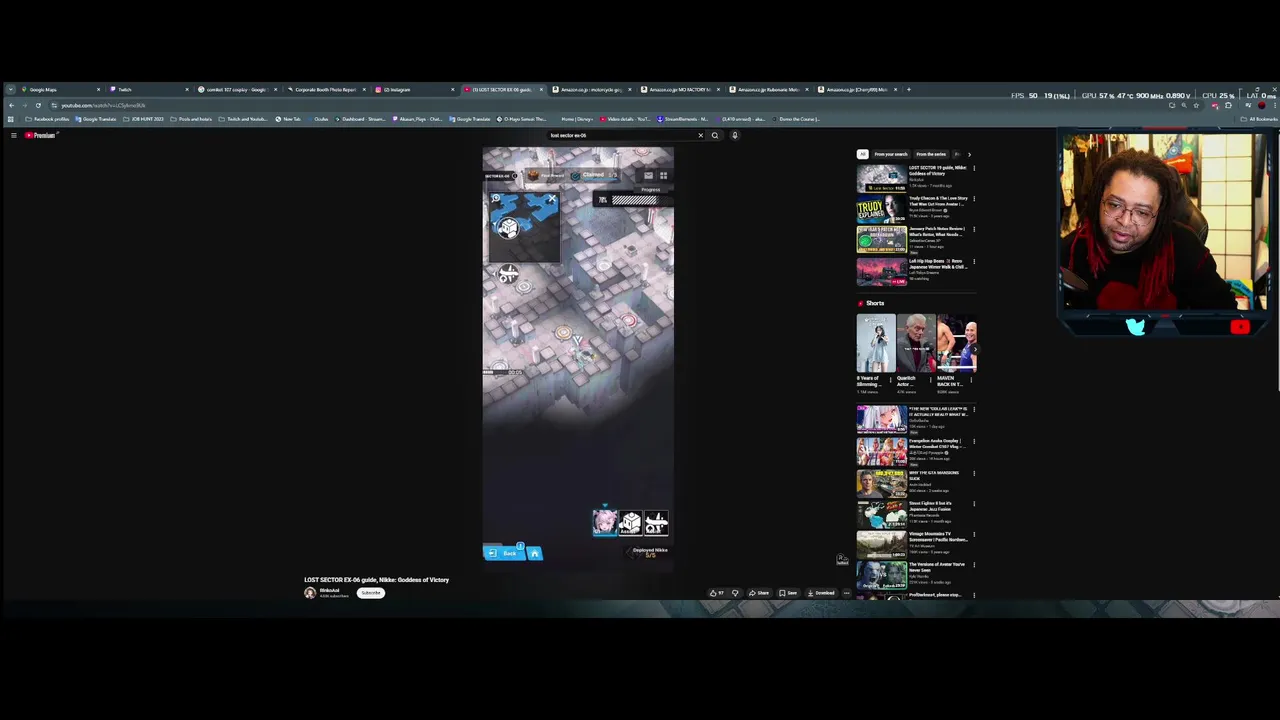The height and width of the screenshot is (720, 1280).
Task: Open the channel avatar under the title
Action: 310,593
